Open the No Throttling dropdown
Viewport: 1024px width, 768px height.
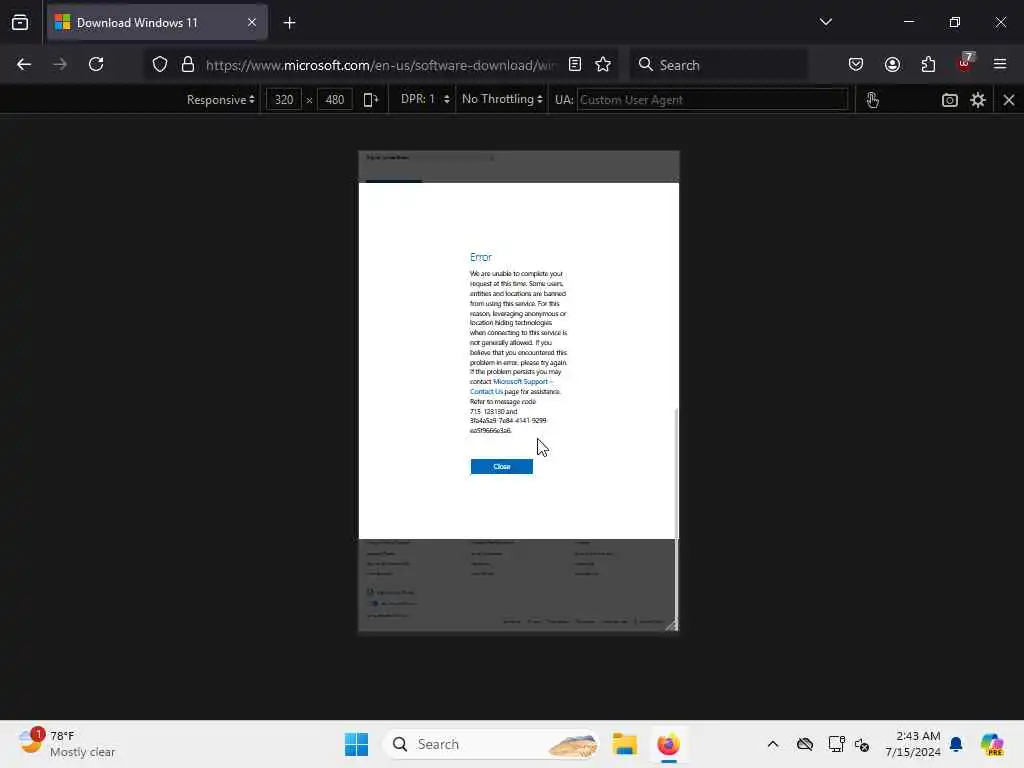(502, 99)
